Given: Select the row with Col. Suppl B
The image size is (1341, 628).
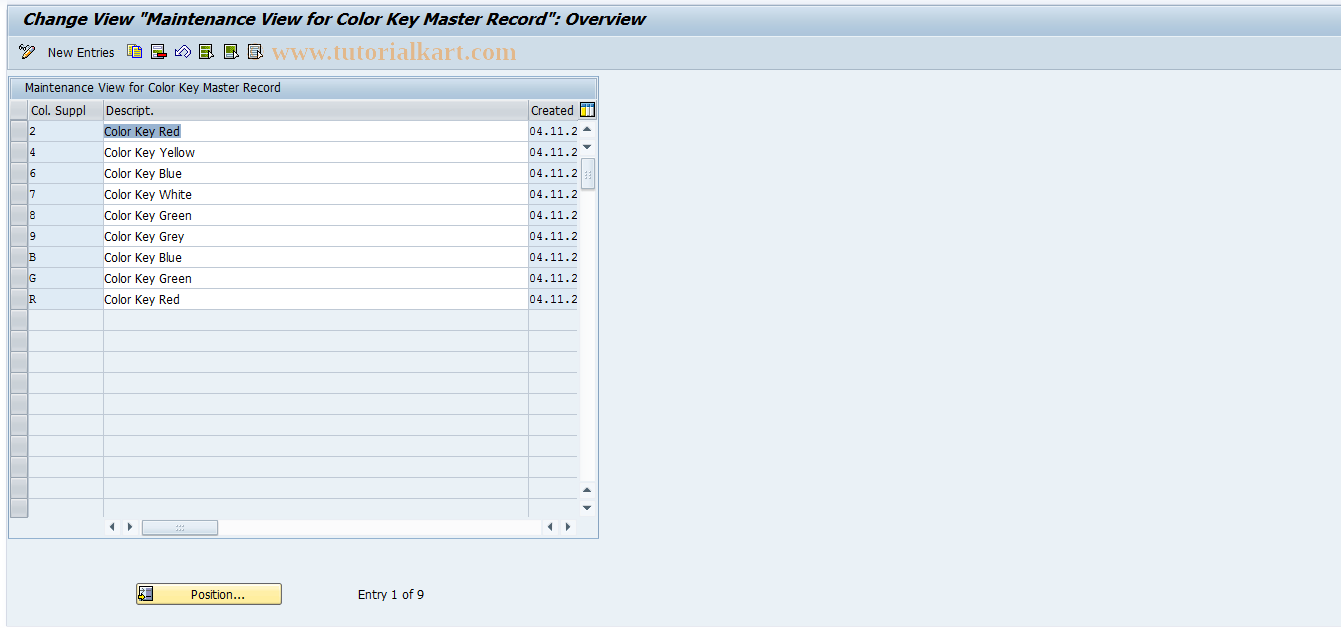Looking at the screenshot, I should (19, 257).
